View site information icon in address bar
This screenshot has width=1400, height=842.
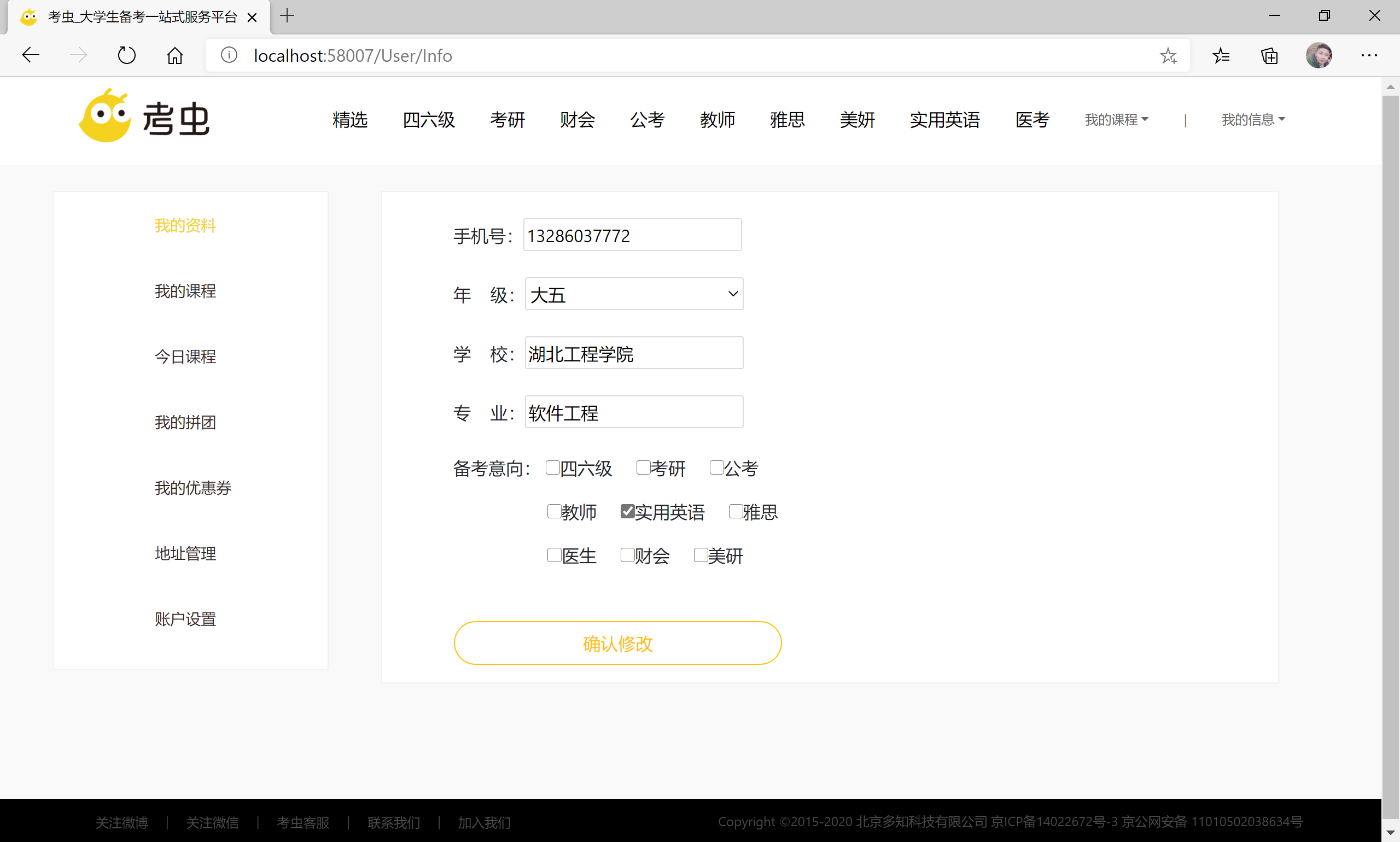[229, 56]
